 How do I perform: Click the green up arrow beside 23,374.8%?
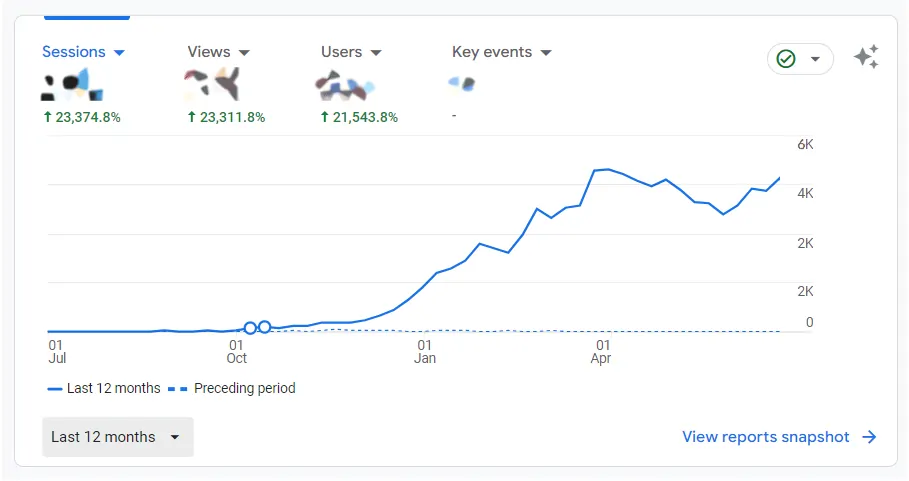(x=47, y=117)
